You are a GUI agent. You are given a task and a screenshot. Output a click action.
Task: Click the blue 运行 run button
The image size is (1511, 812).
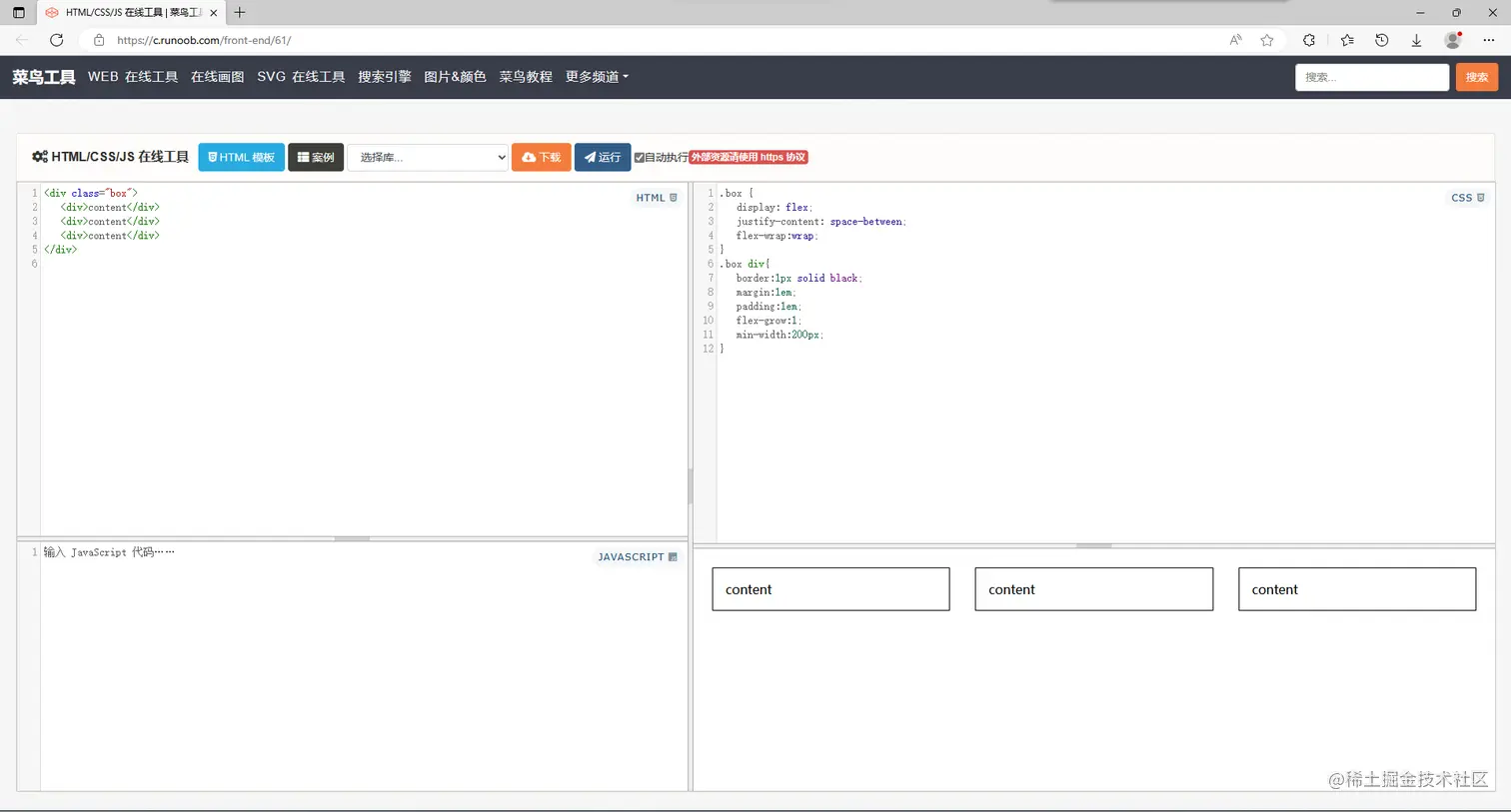(603, 157)
